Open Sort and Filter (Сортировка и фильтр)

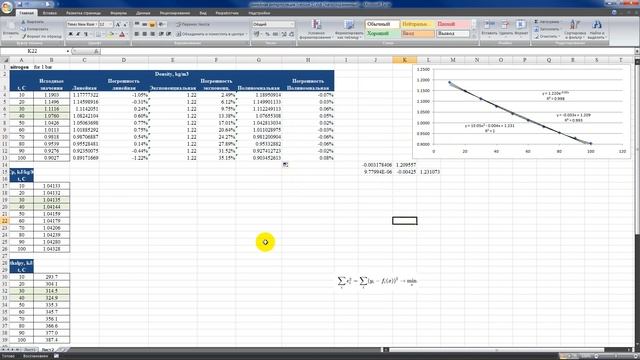(x=575, y=29)
